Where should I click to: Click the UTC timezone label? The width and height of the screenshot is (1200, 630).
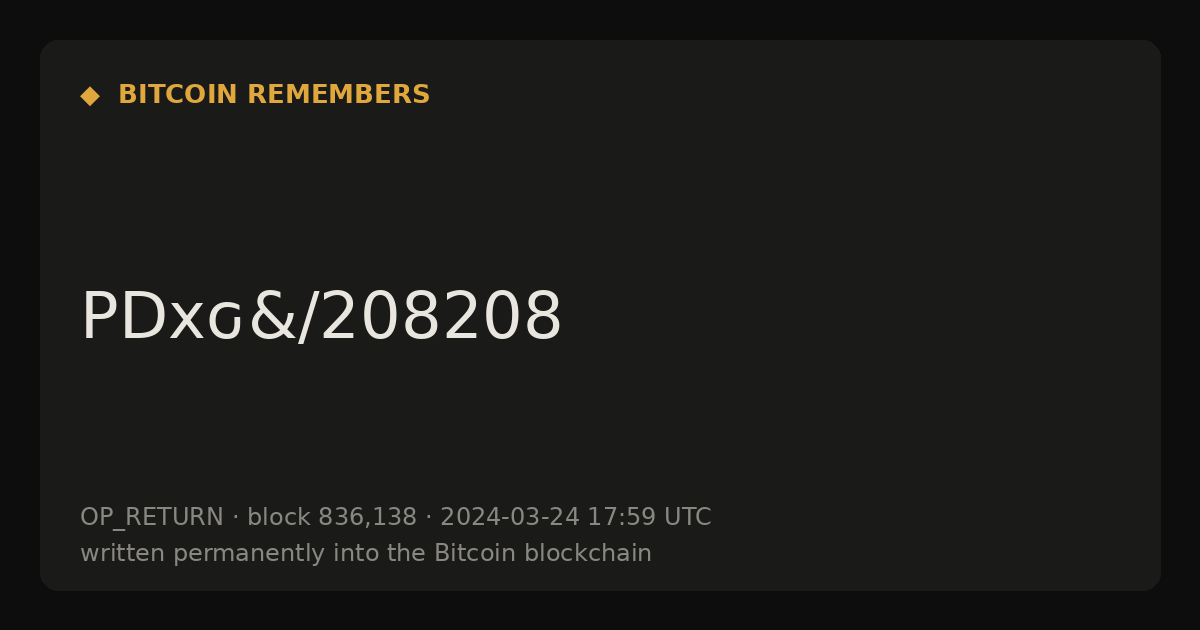pyautogui.click(x=688, y=518)
